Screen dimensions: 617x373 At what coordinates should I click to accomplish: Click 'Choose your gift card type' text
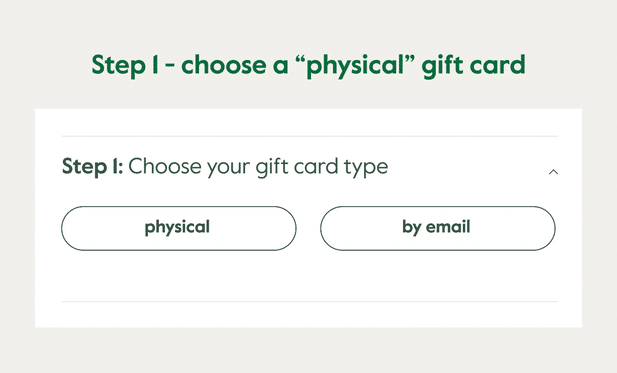pos(258,167)
